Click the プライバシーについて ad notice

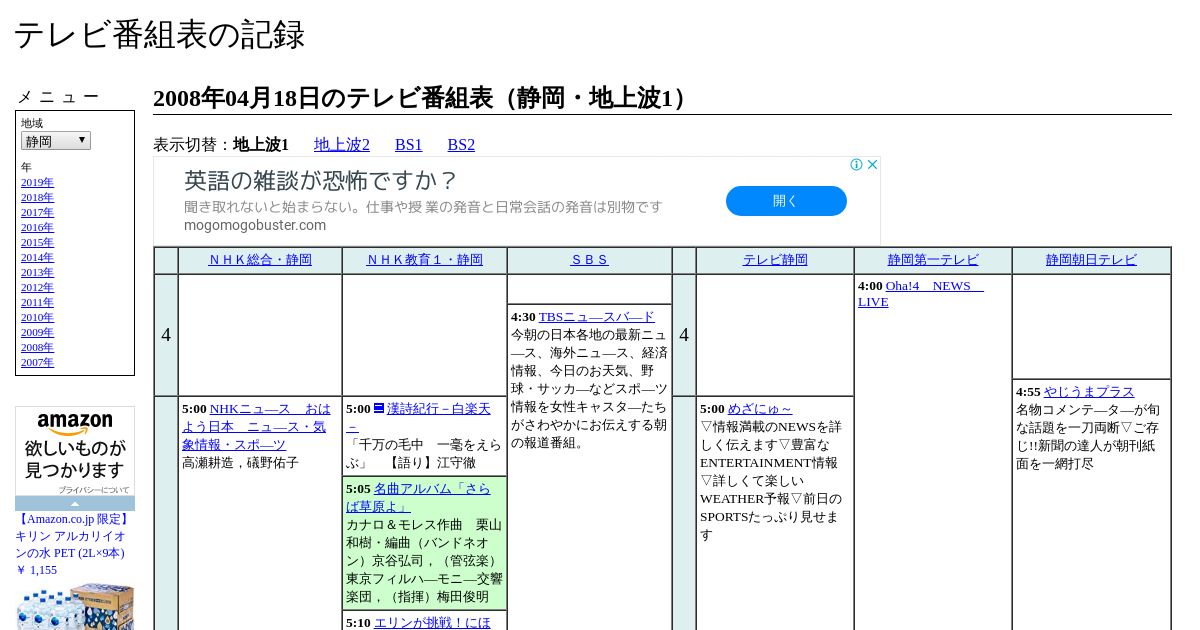pyautogui.click(x=93, y=490)
